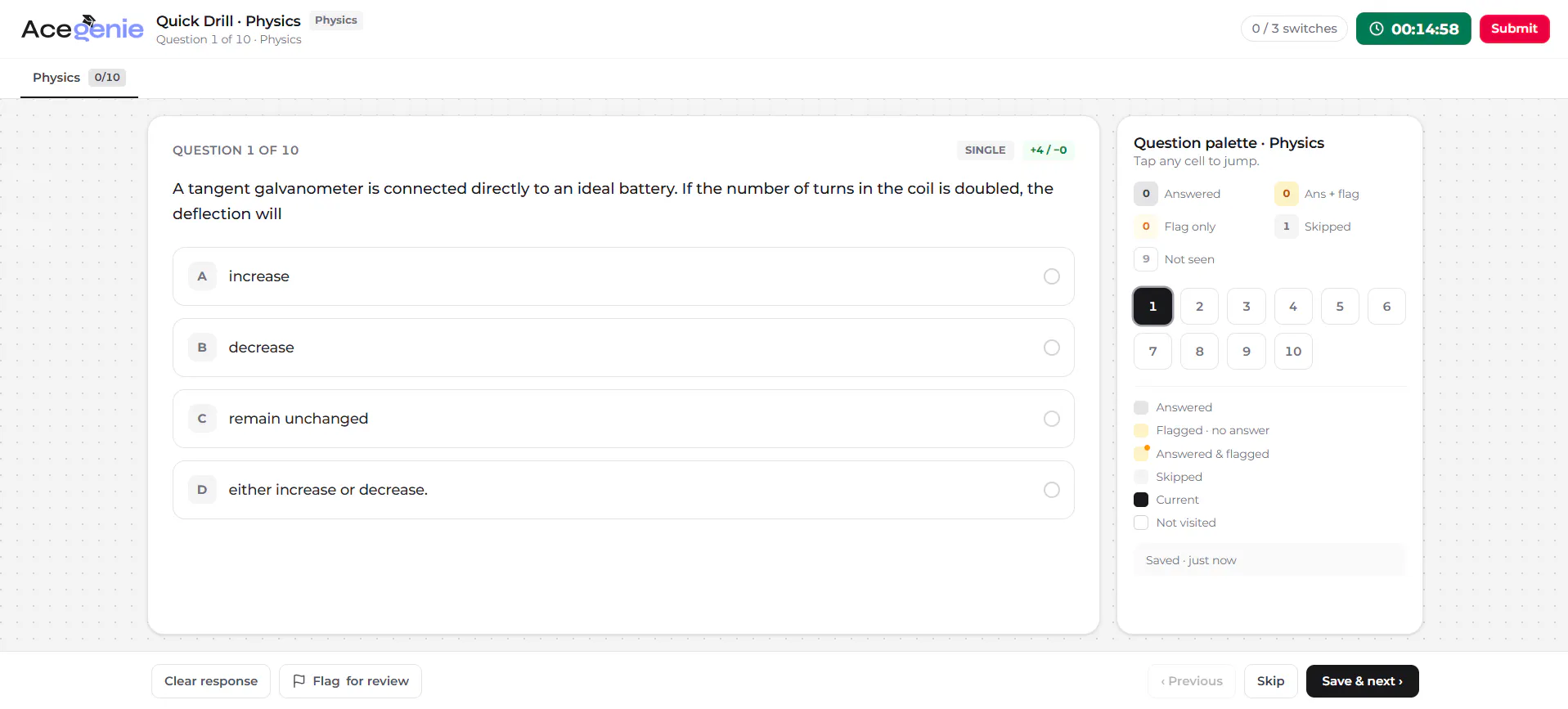Select option A radio for increase
Image resolution: width=1568 pixels, height=709 pixels.
(1052, 276)
